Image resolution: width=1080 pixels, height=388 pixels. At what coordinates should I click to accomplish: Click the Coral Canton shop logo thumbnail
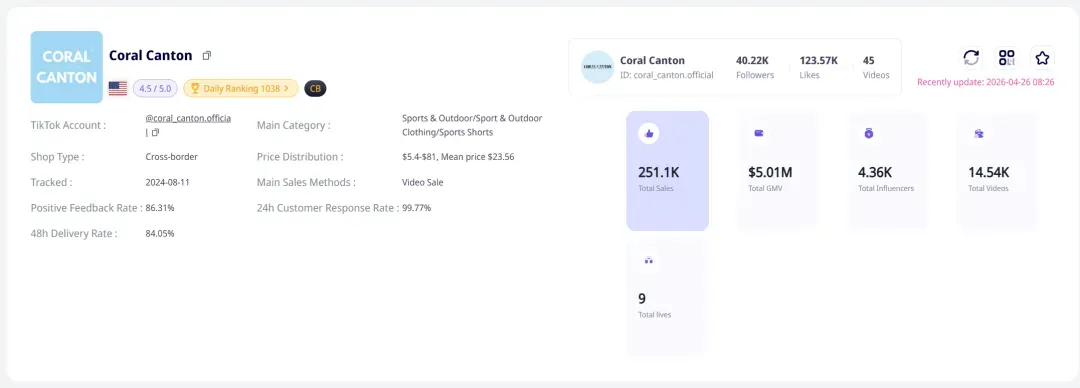tap(67, 67)
